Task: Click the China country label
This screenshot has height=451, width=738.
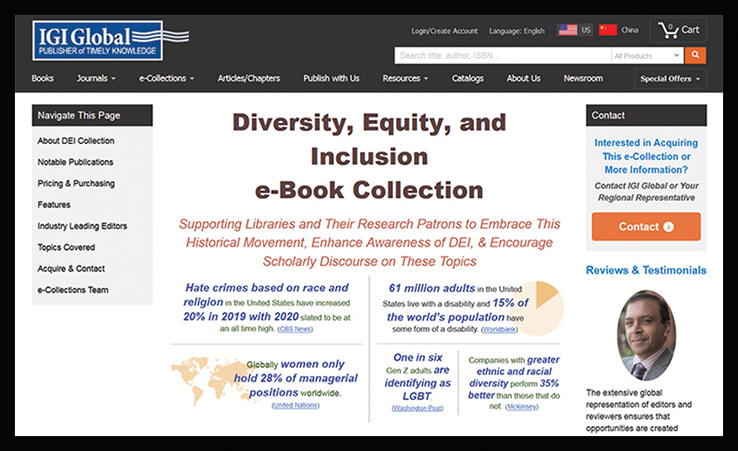Action: [x=630, y=30]
